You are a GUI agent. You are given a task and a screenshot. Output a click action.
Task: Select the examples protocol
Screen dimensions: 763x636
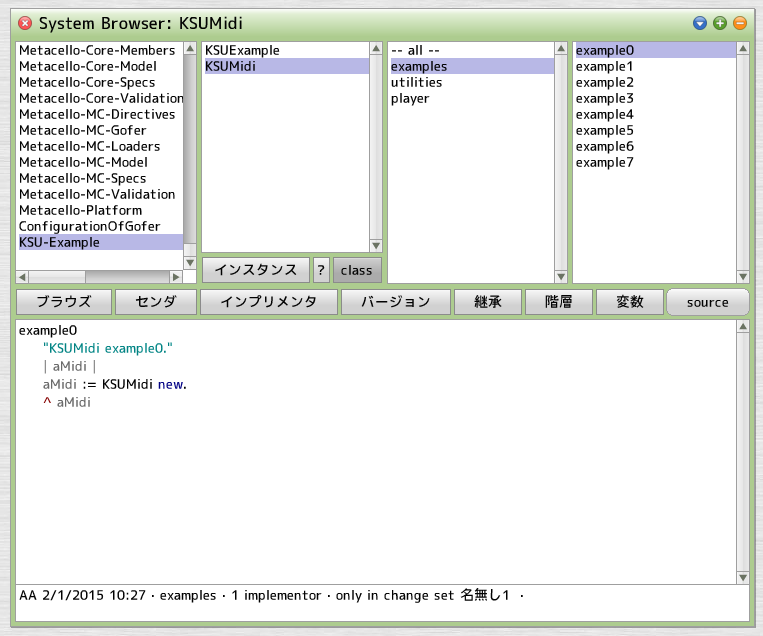click(472, 66)
